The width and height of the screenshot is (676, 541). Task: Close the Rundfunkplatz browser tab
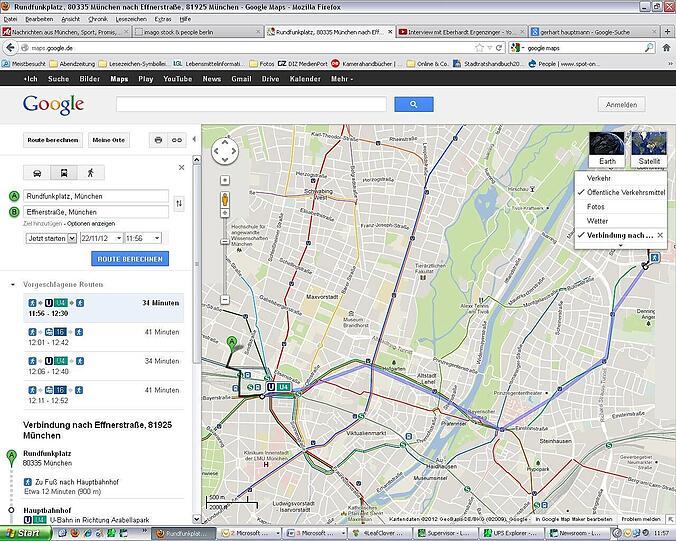click(x=390, y=32)
